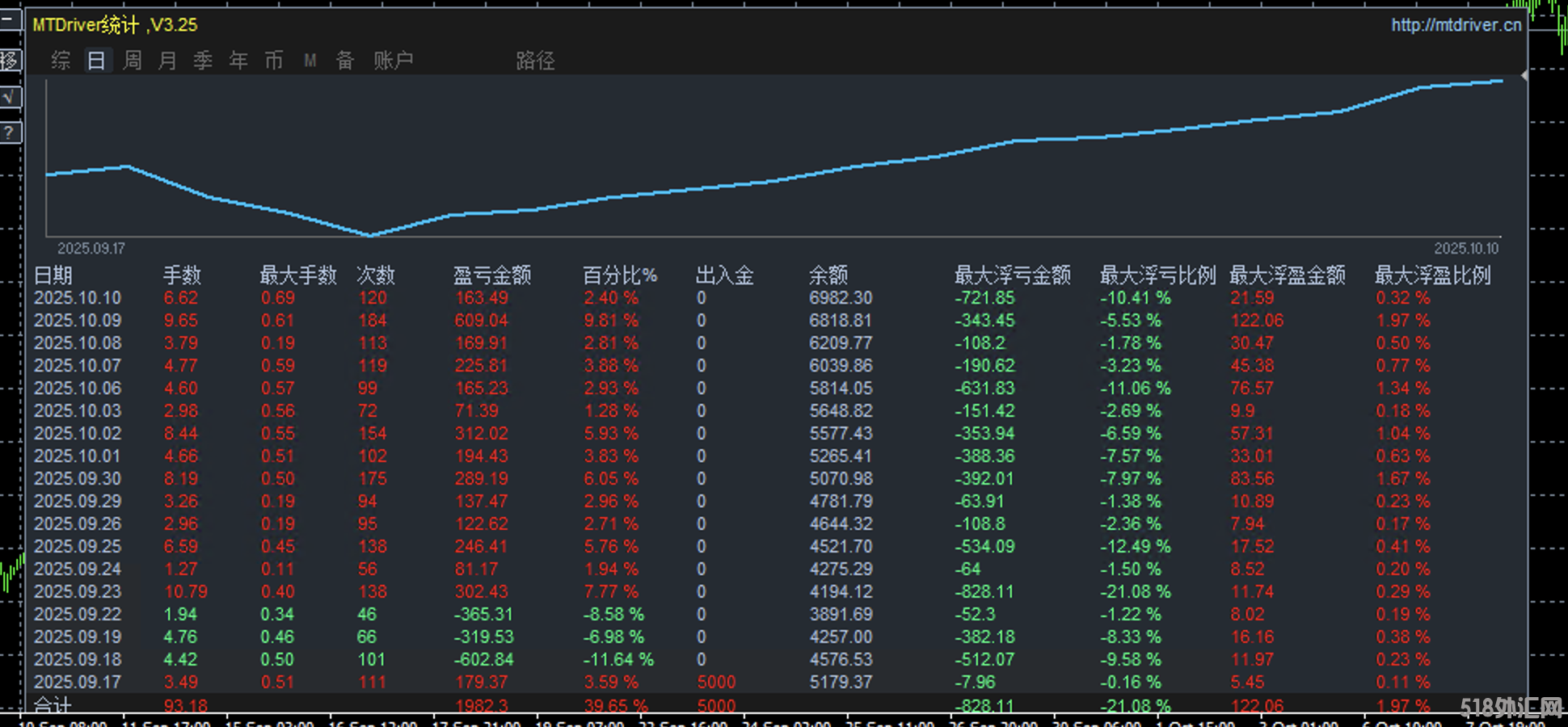Screen dimensions: 1568x727
Task: Open the 账户 account tab
Action: tap(394, 61)
